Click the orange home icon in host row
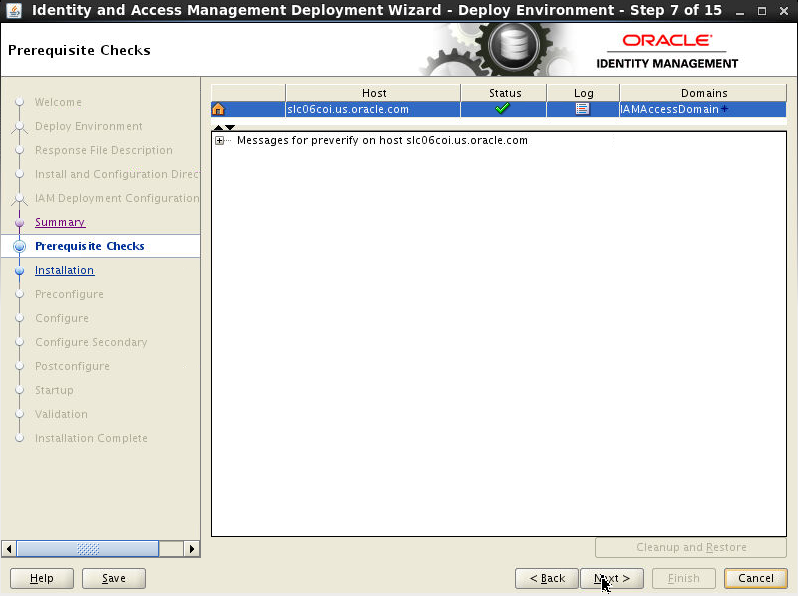The width and height of the screenshot is (798, 596). click(218, 109)
